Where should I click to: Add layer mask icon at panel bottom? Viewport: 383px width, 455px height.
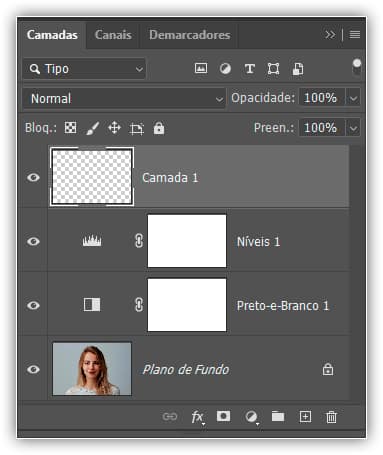(x=223, y=416)
